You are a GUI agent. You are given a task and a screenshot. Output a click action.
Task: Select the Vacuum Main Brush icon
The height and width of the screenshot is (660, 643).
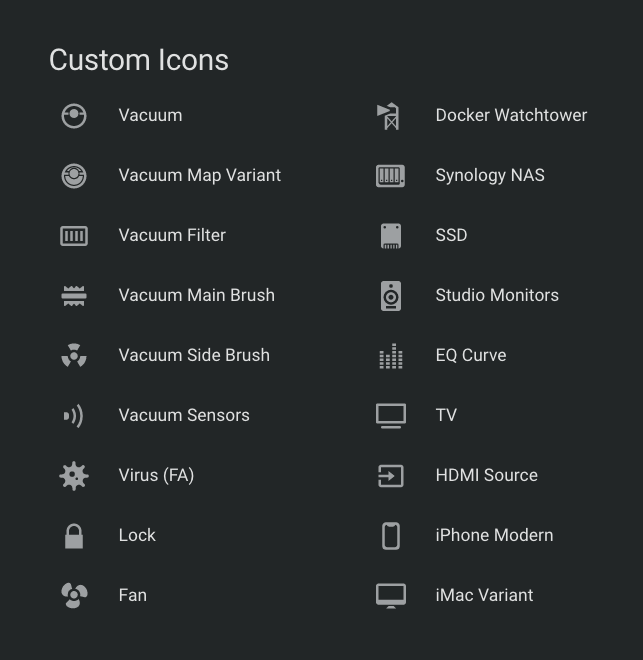pos(74,296)
